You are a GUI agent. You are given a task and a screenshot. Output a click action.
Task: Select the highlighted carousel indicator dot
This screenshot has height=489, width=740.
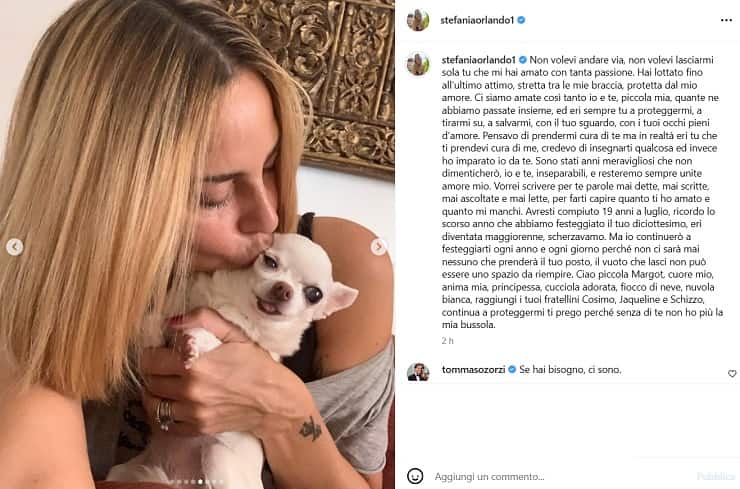(201, 482)
